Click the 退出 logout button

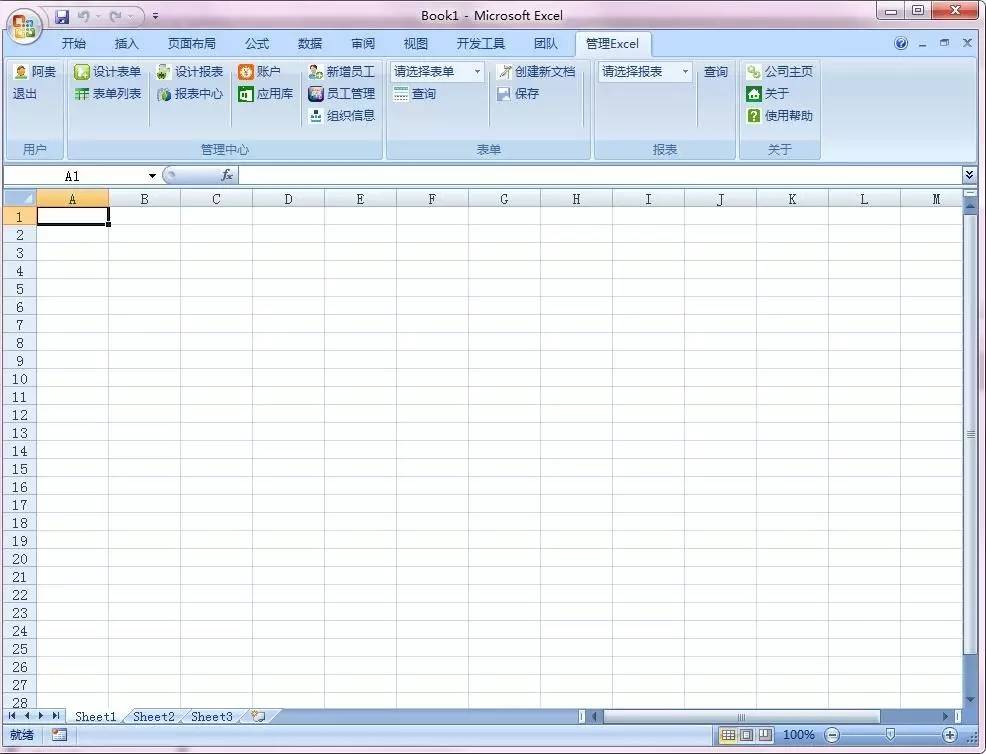click(x=25, y=94)
